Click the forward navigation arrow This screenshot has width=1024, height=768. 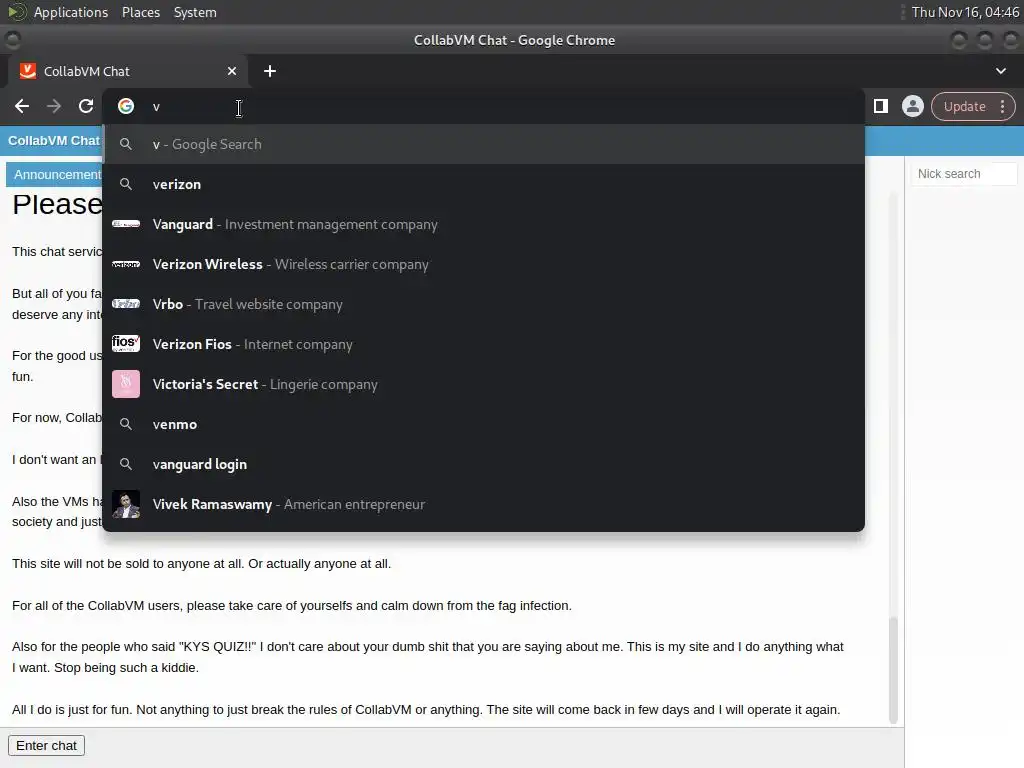[54, 106]
